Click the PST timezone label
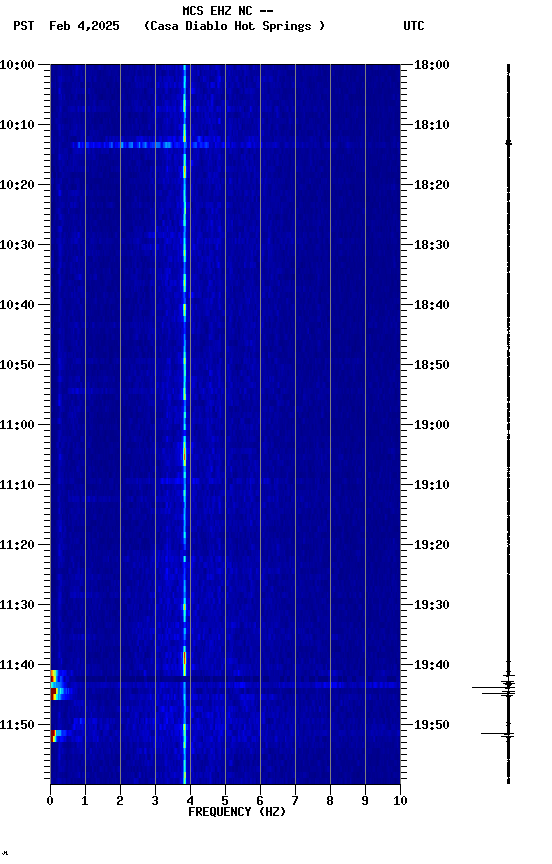 (24, 26)
